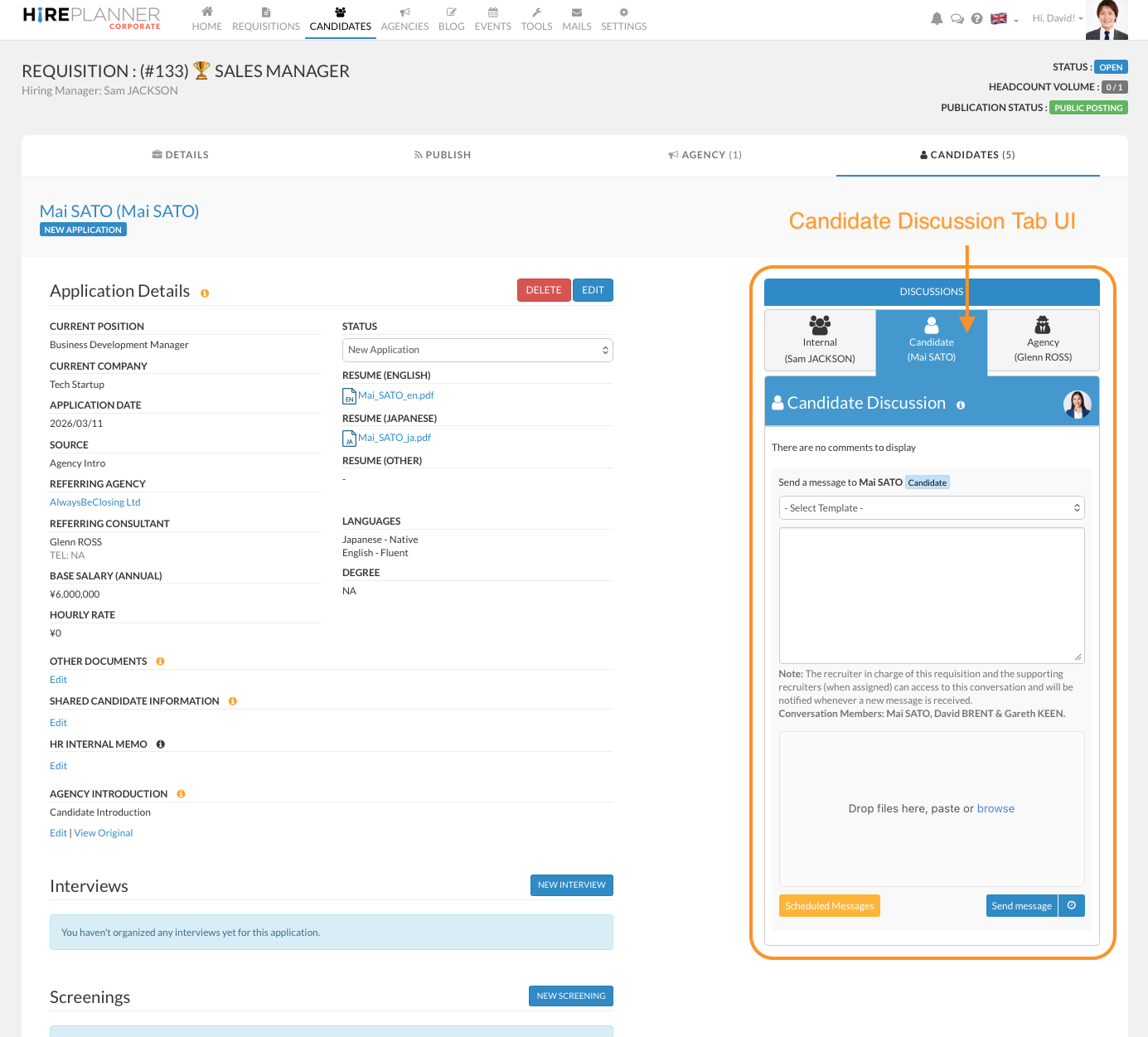Click info icon beside Application Details
Viewport: 1148px width, 1037px height.
point(205,293)
